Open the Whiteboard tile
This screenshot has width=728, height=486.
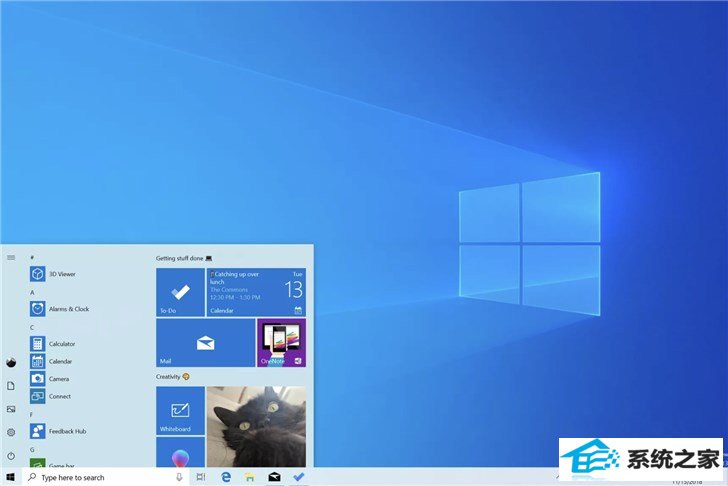click(180, 411)
